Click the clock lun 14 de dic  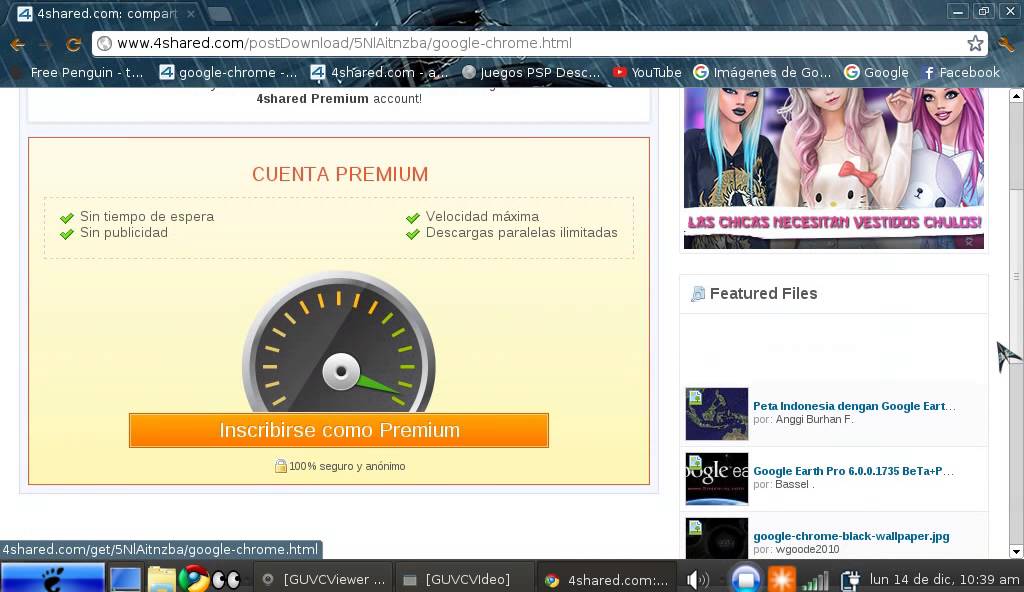944,579
